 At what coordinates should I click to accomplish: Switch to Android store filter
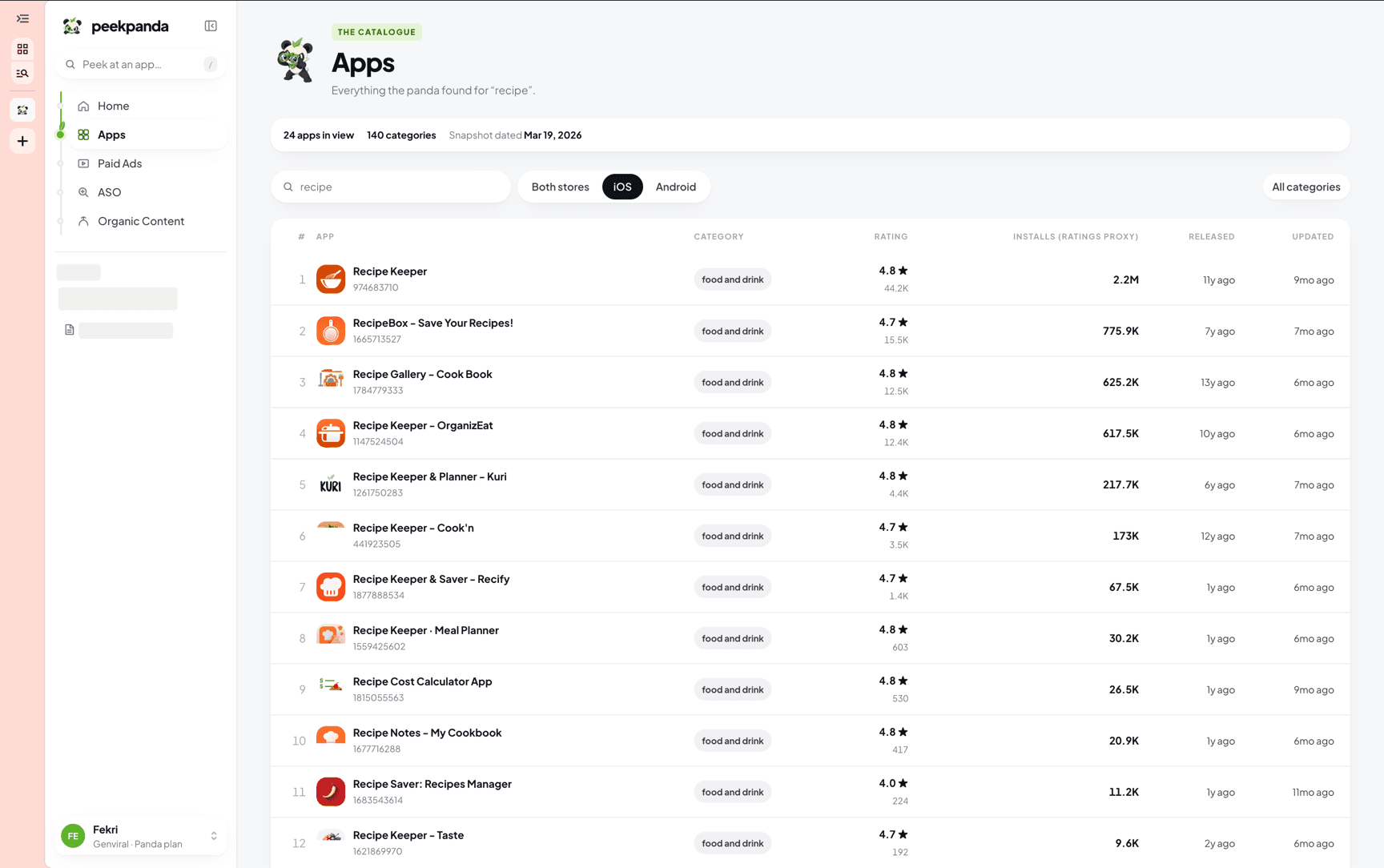point(676,187)
